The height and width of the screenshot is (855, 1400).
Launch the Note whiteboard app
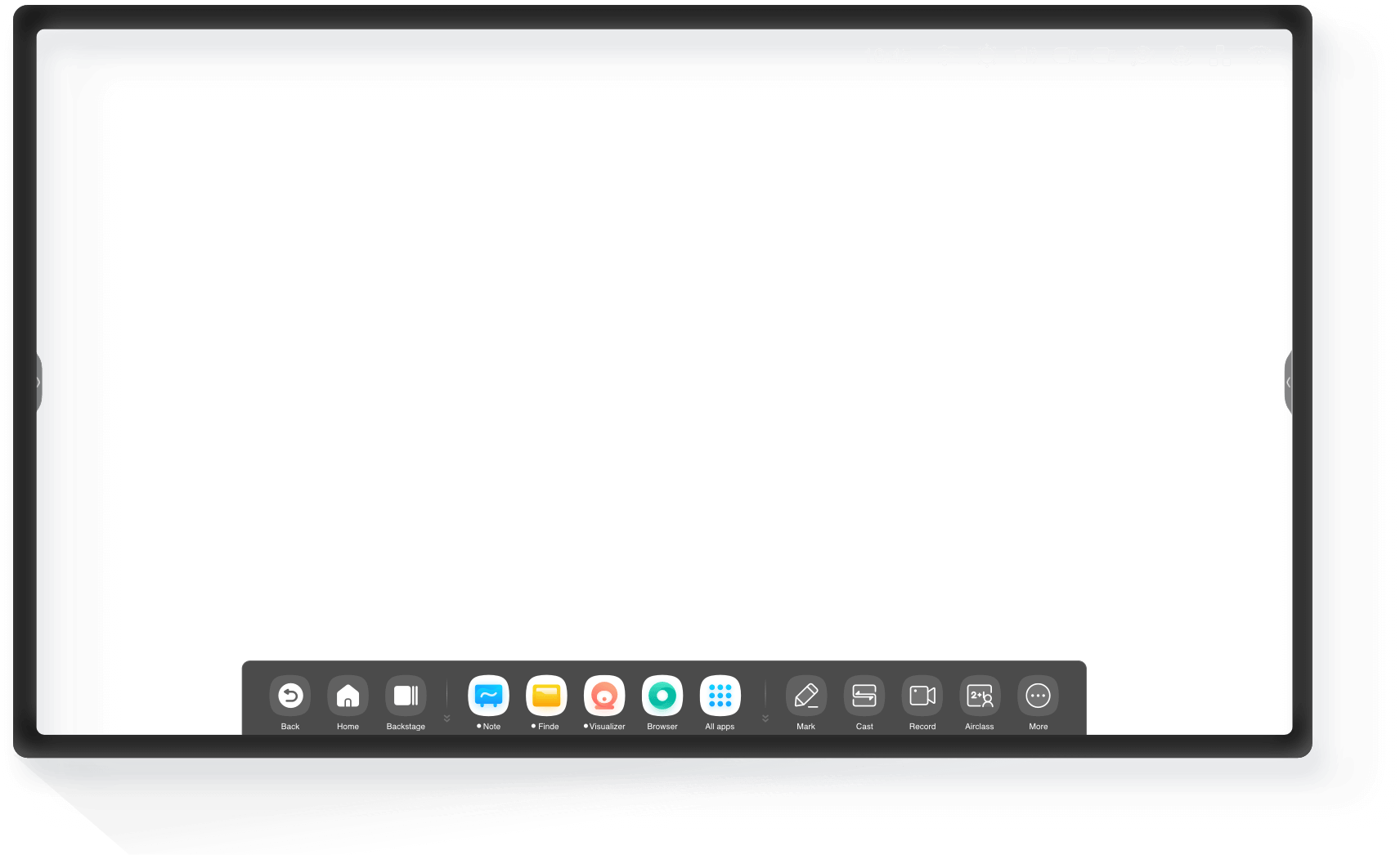coord(488,696)
